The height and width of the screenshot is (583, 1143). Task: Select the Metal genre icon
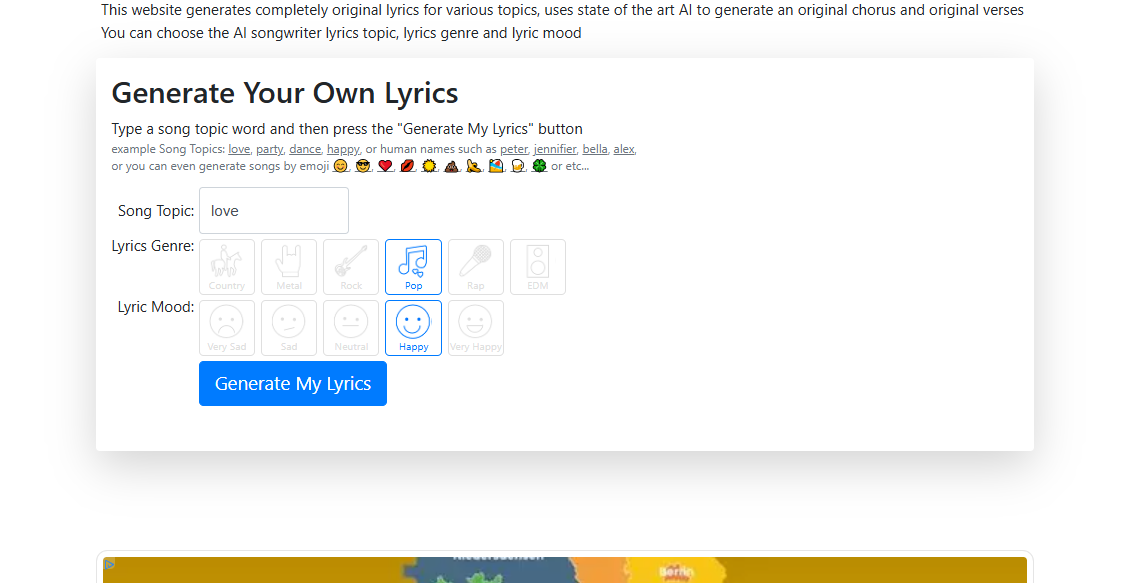[289, 266]
